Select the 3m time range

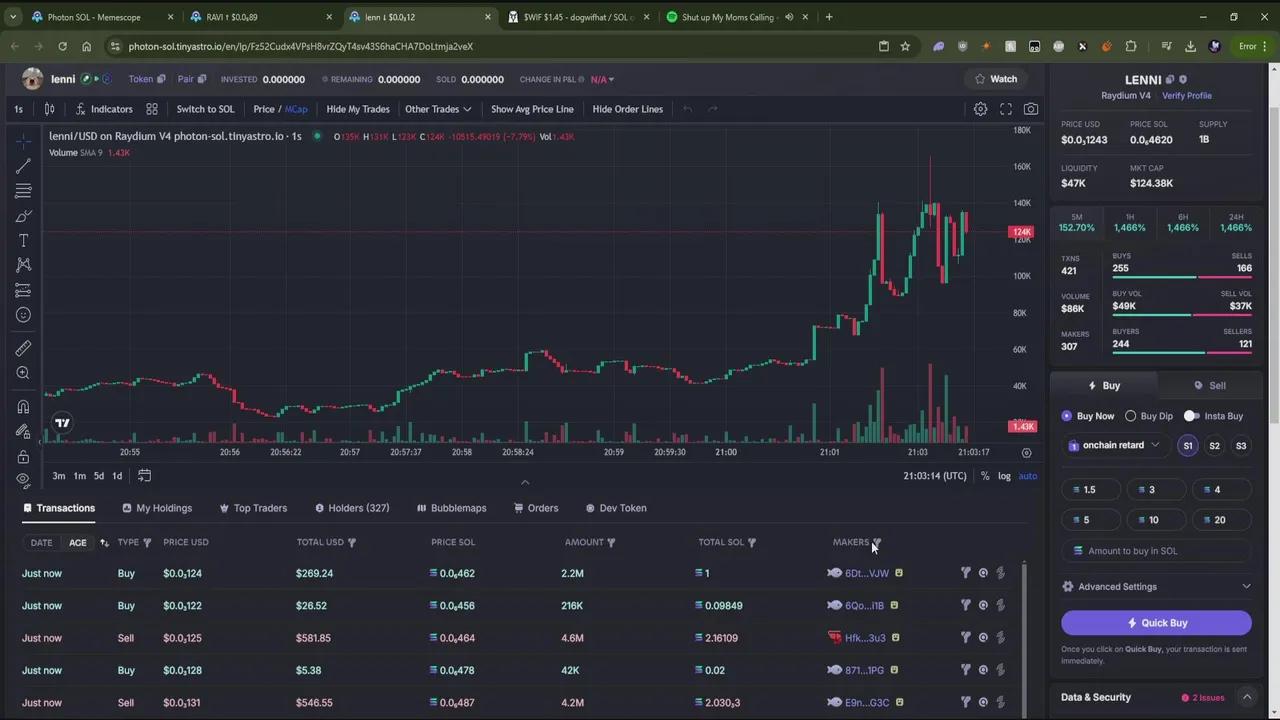59,476
